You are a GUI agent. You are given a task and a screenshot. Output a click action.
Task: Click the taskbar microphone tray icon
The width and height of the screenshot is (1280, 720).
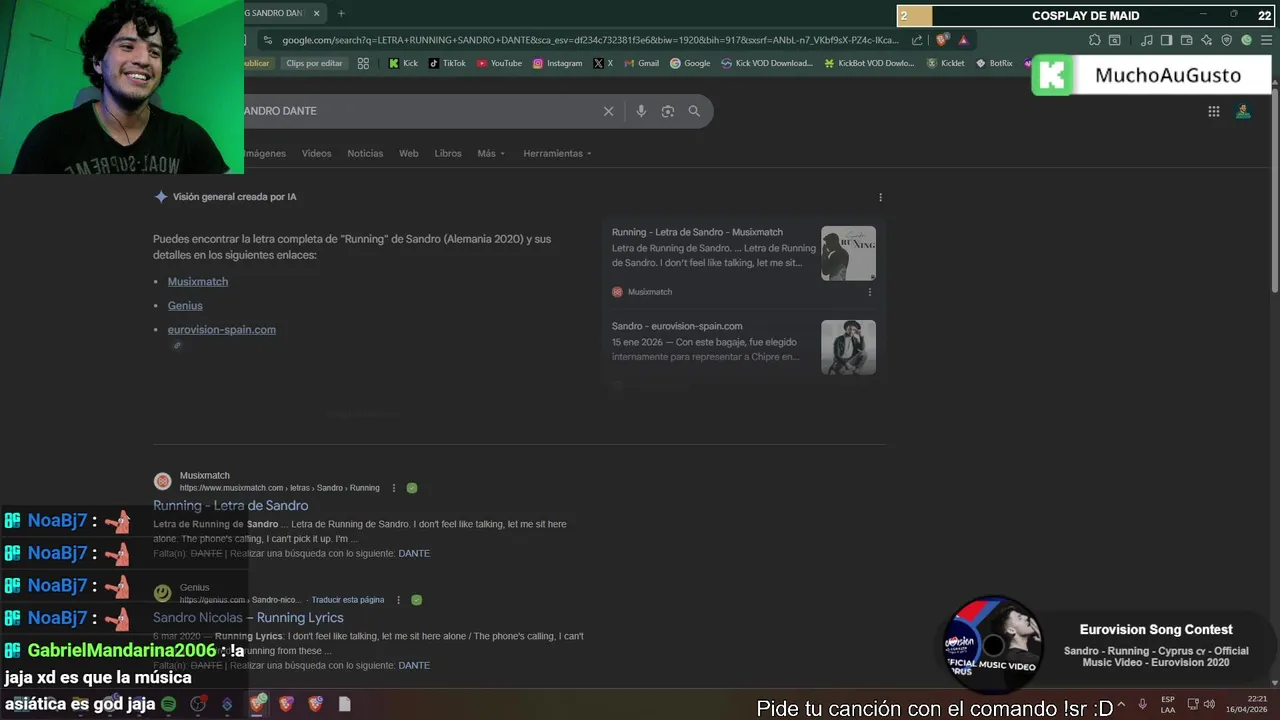(x=1142, y=704)
